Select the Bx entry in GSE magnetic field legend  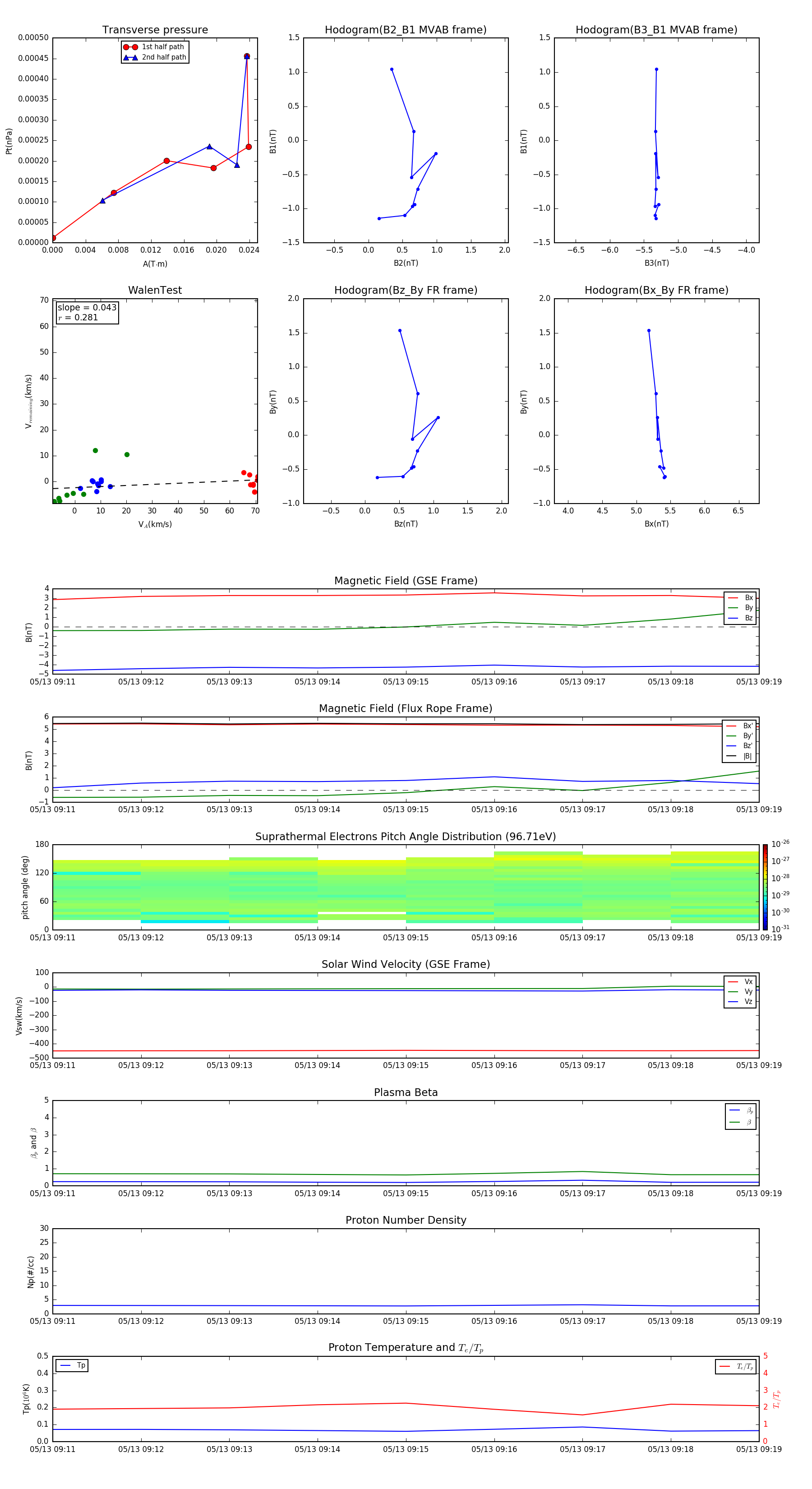[x=740, y=598]
